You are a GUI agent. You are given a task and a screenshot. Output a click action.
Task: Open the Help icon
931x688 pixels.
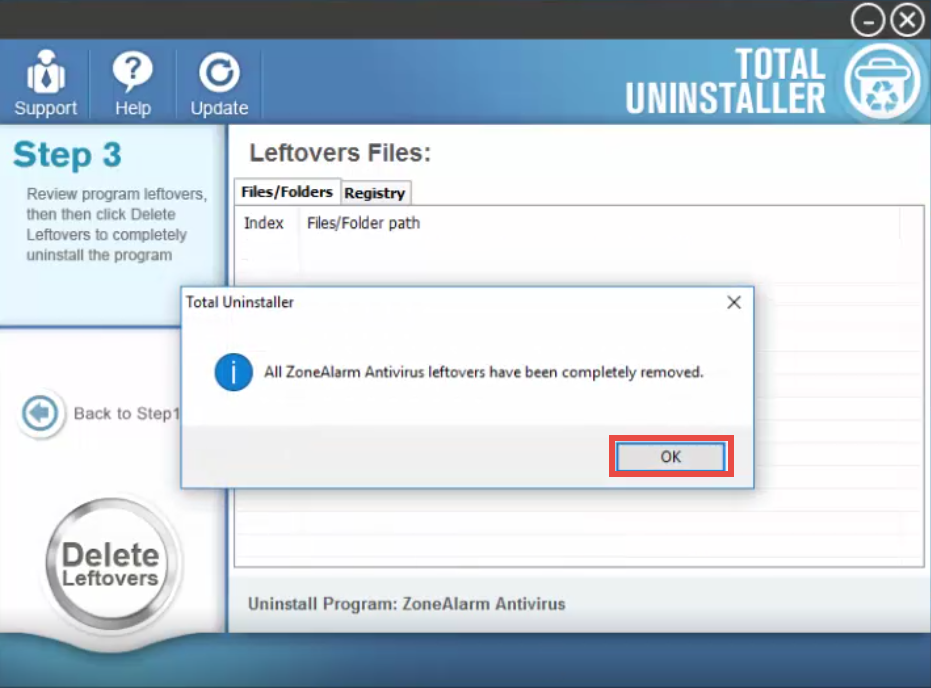coord(132,83)
